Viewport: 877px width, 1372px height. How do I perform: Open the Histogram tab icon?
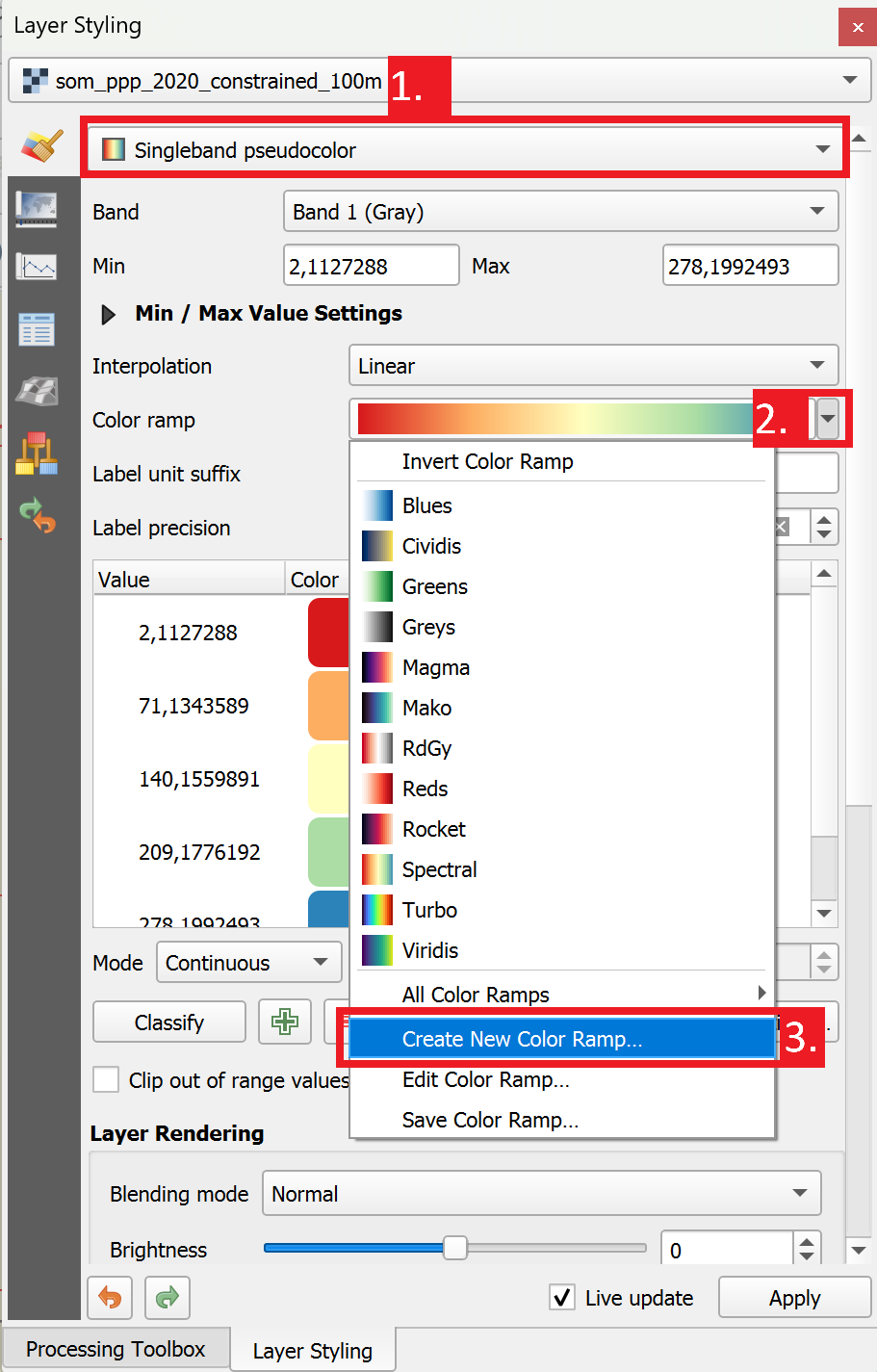pos(37,267)
